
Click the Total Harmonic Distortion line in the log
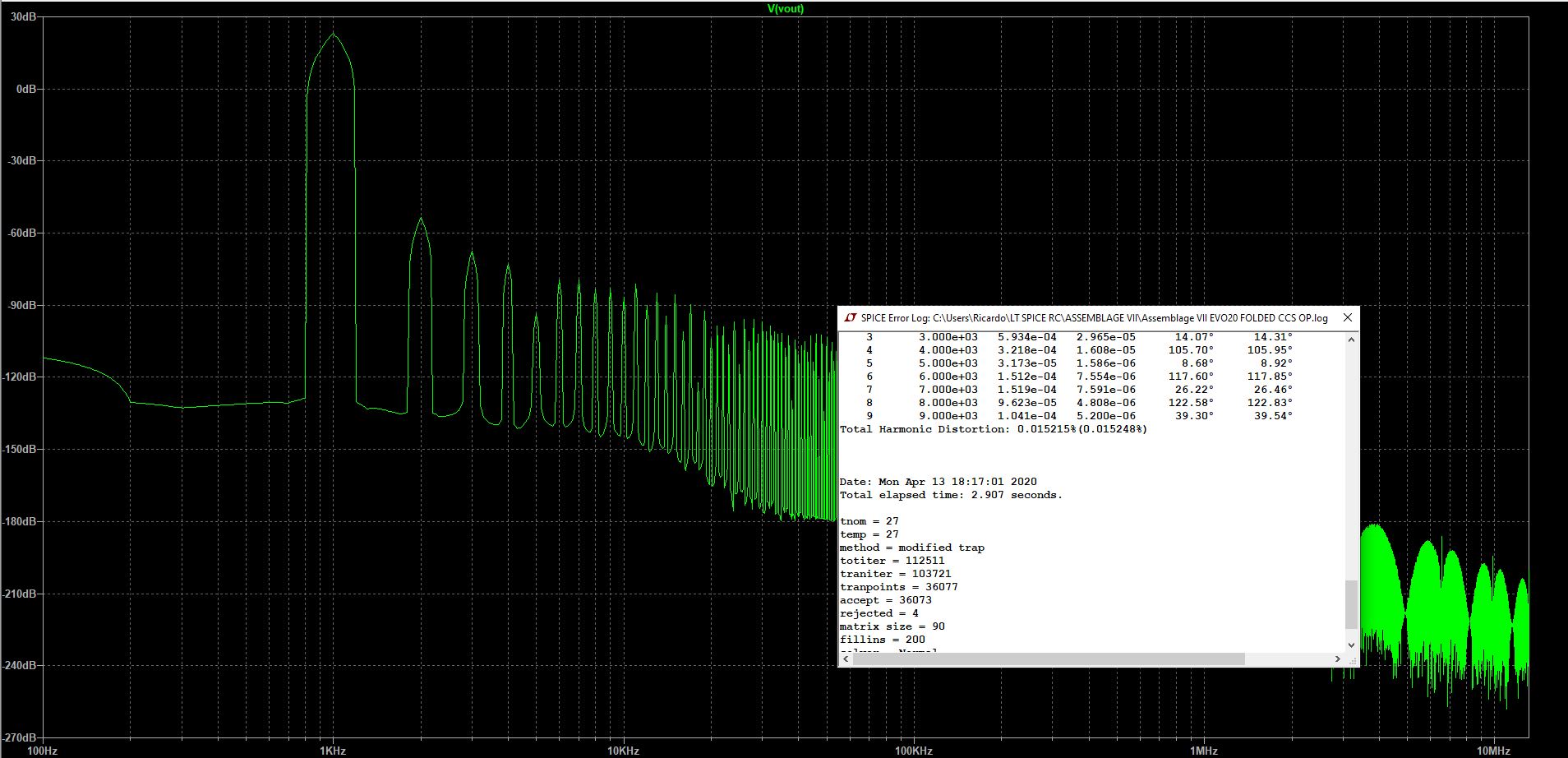click(x=994, y=429)
